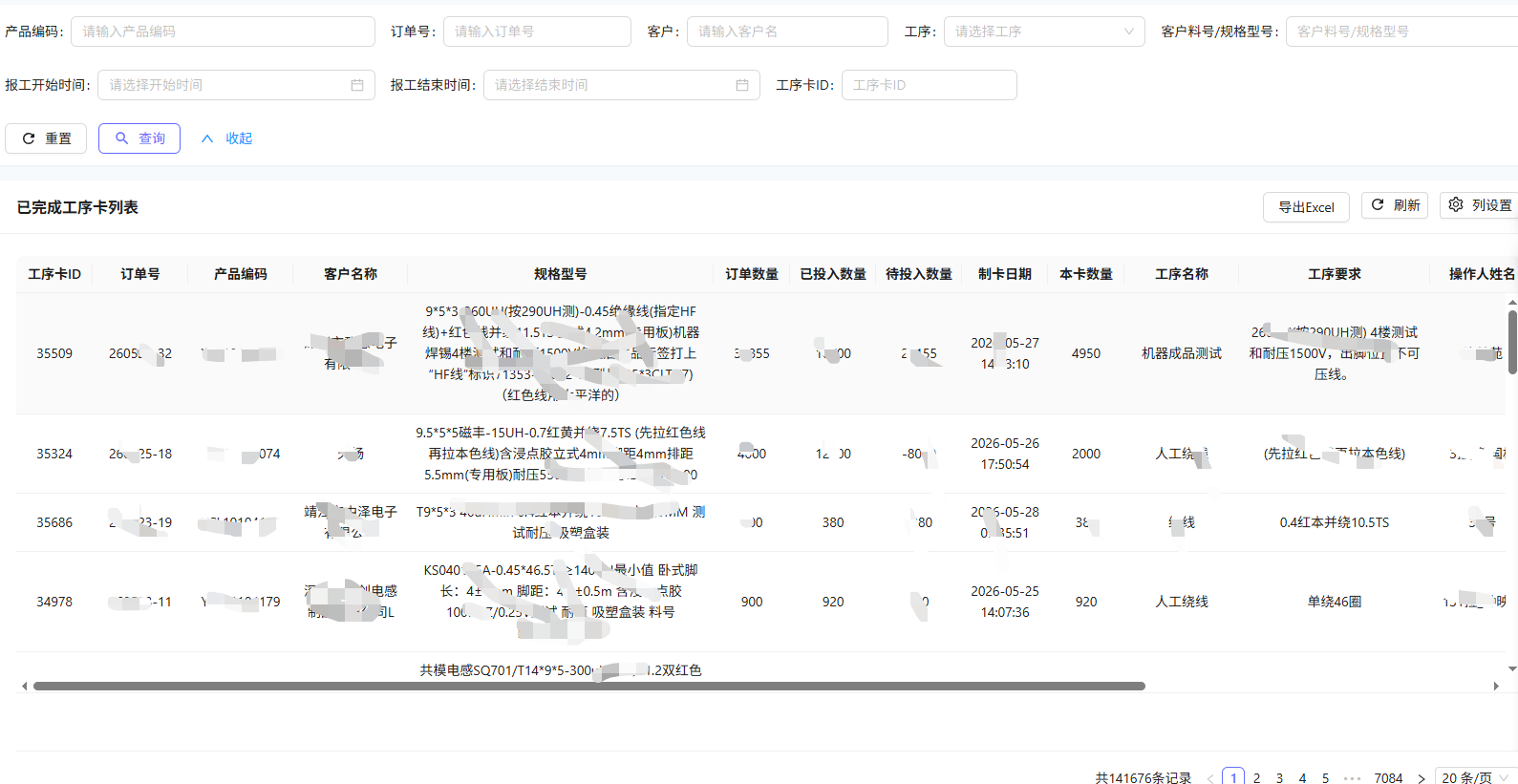The height and width of the screenshot is (784, 1518).
Task: Click 制卡日期 cell 2026-05-26 17:50:54
Action: [1005, 454]
